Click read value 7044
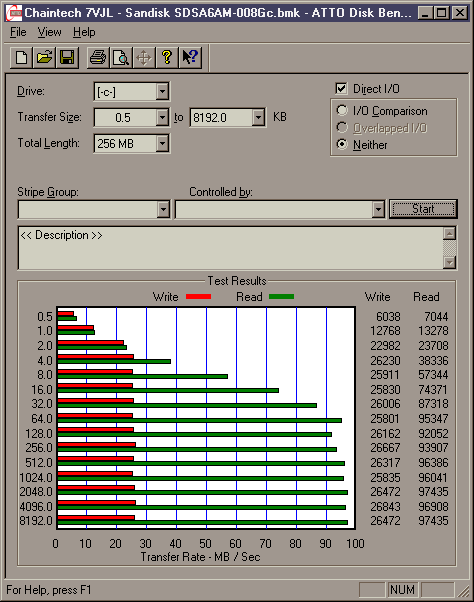 click(x=436, y=317)
